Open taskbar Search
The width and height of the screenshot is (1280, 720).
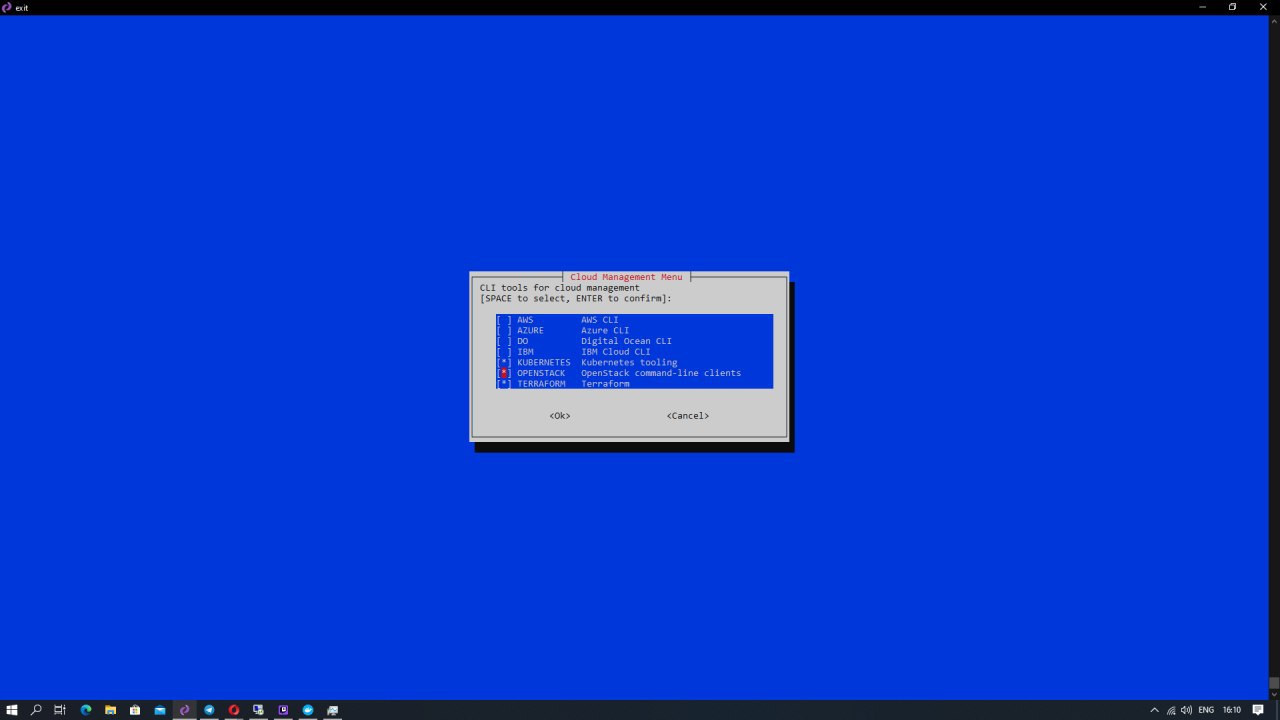[36, 710]
